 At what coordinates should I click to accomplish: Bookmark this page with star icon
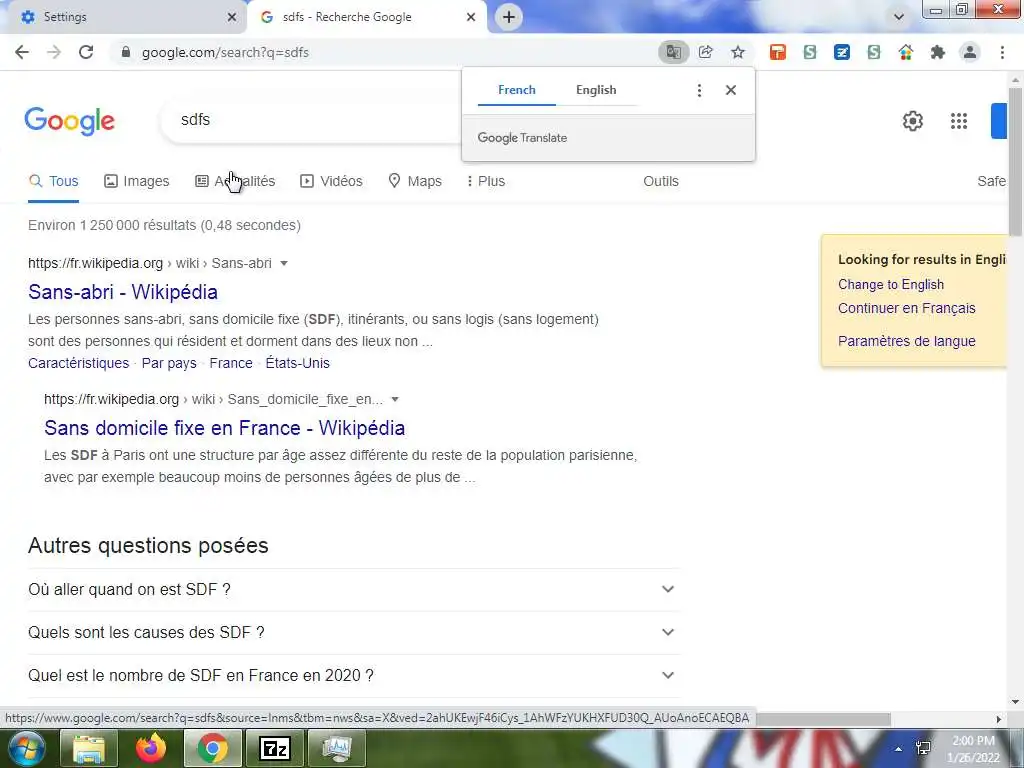point(737,52)
